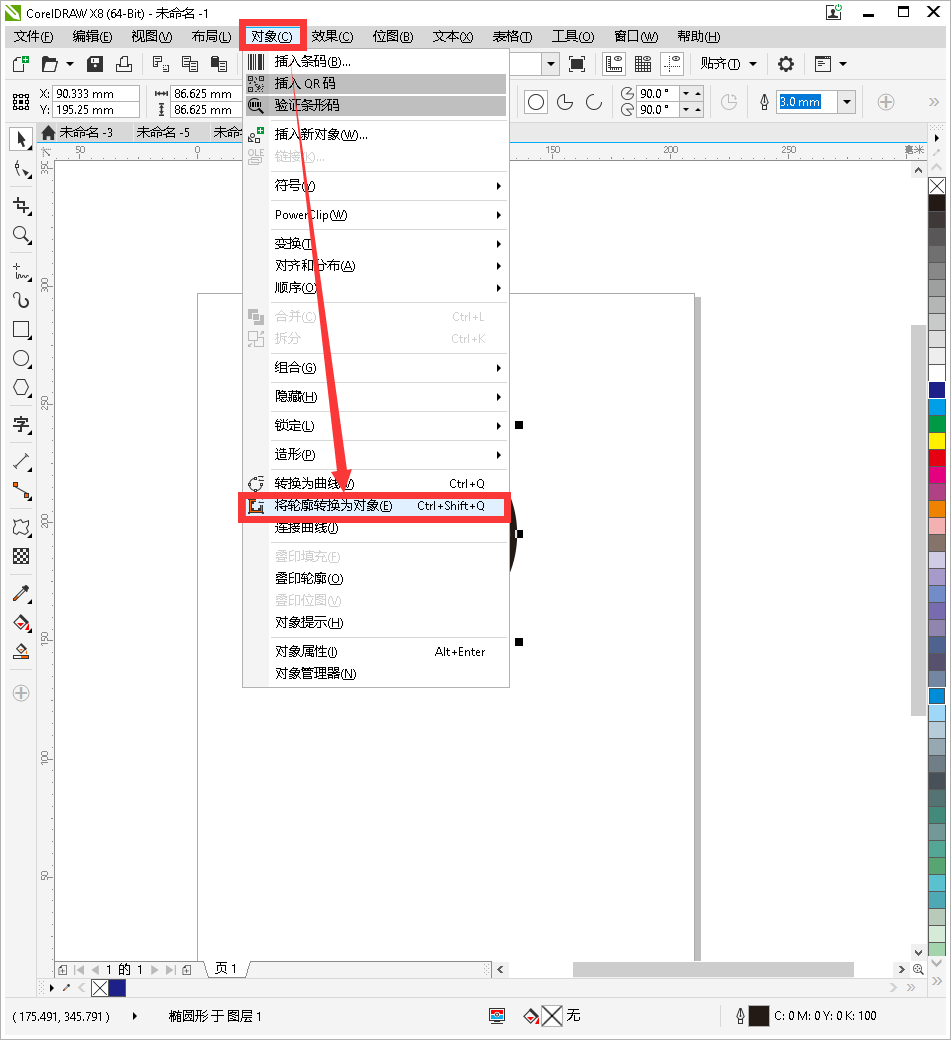951x1040 pixels.
Task: Choose Convert To Curves menu entry
Action: click(375, 484)
